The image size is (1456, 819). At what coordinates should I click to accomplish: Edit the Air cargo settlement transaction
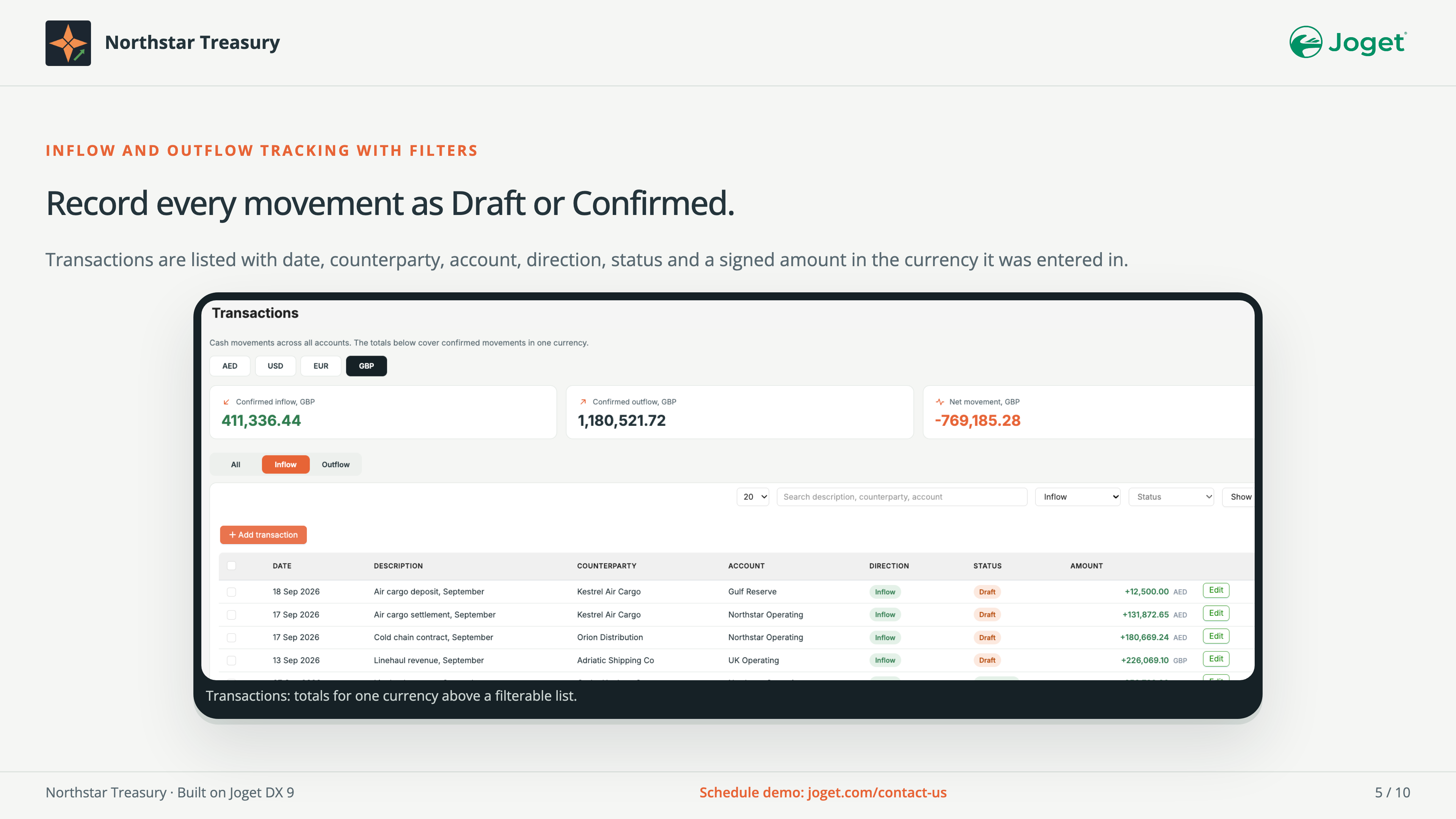pyautogui.click(x=1216, y=613)
